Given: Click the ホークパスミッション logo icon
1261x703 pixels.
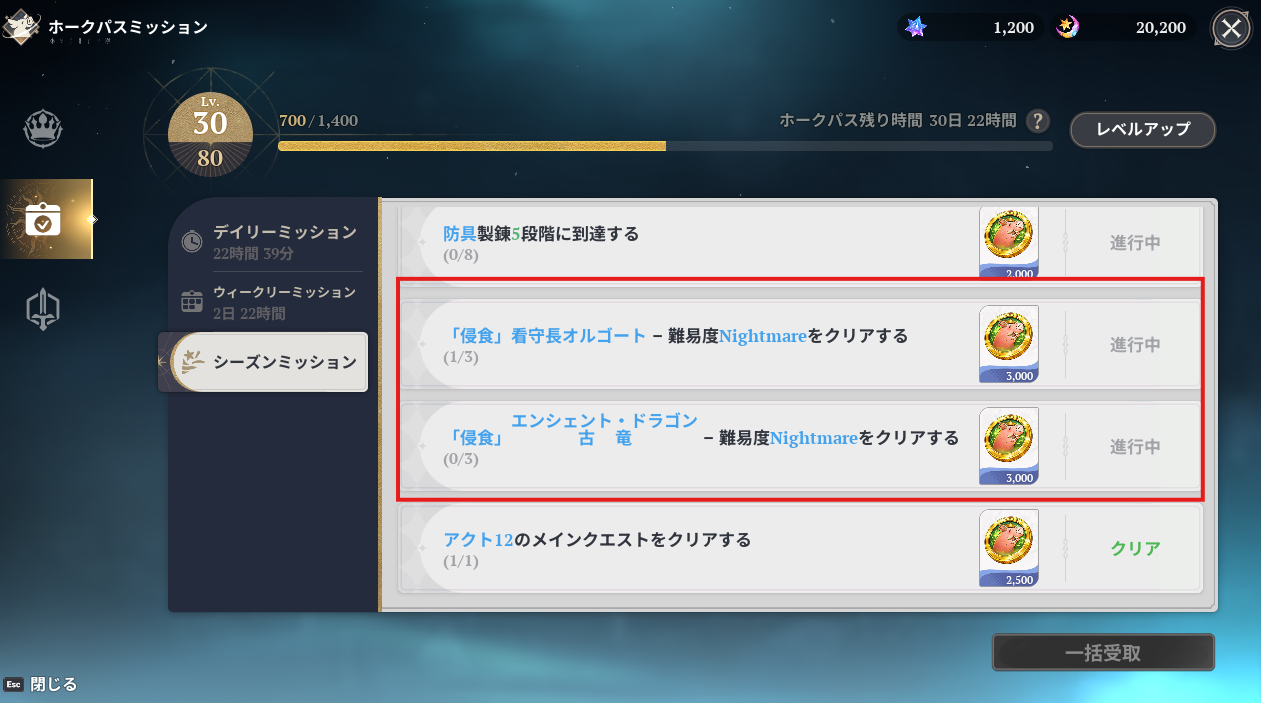Looking at the screenshot, I should (21, 27).
